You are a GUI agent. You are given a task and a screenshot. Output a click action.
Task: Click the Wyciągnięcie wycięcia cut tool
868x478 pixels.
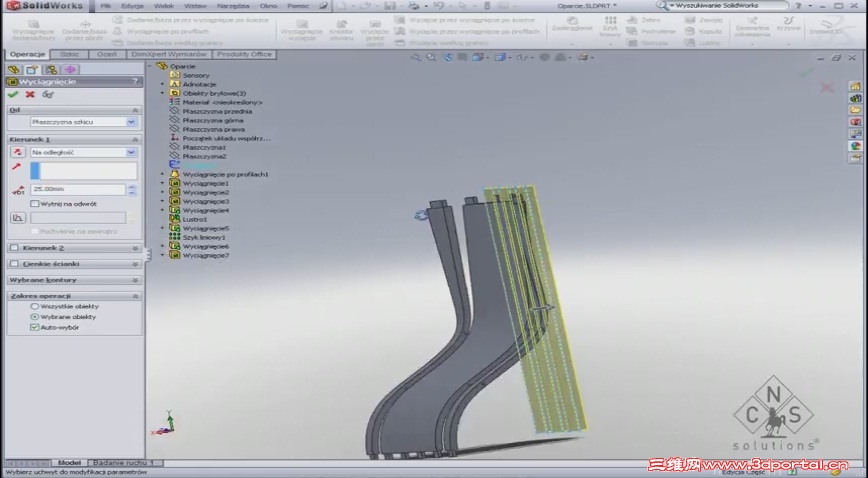point(302,30)
